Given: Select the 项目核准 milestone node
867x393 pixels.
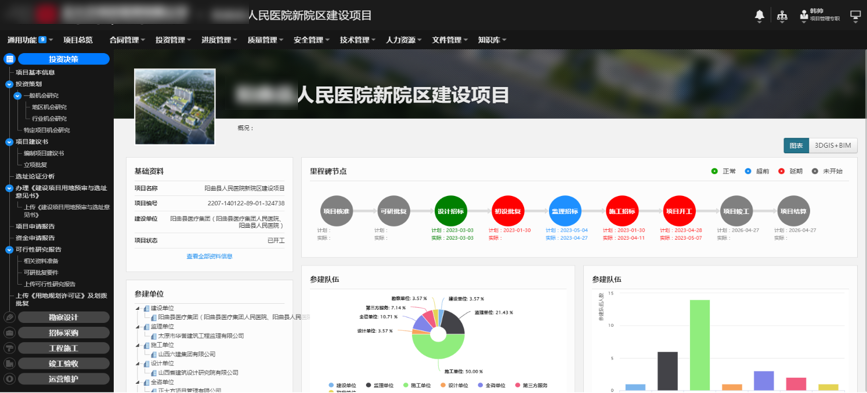Looking at the screenshot, I should pos(337,211).
